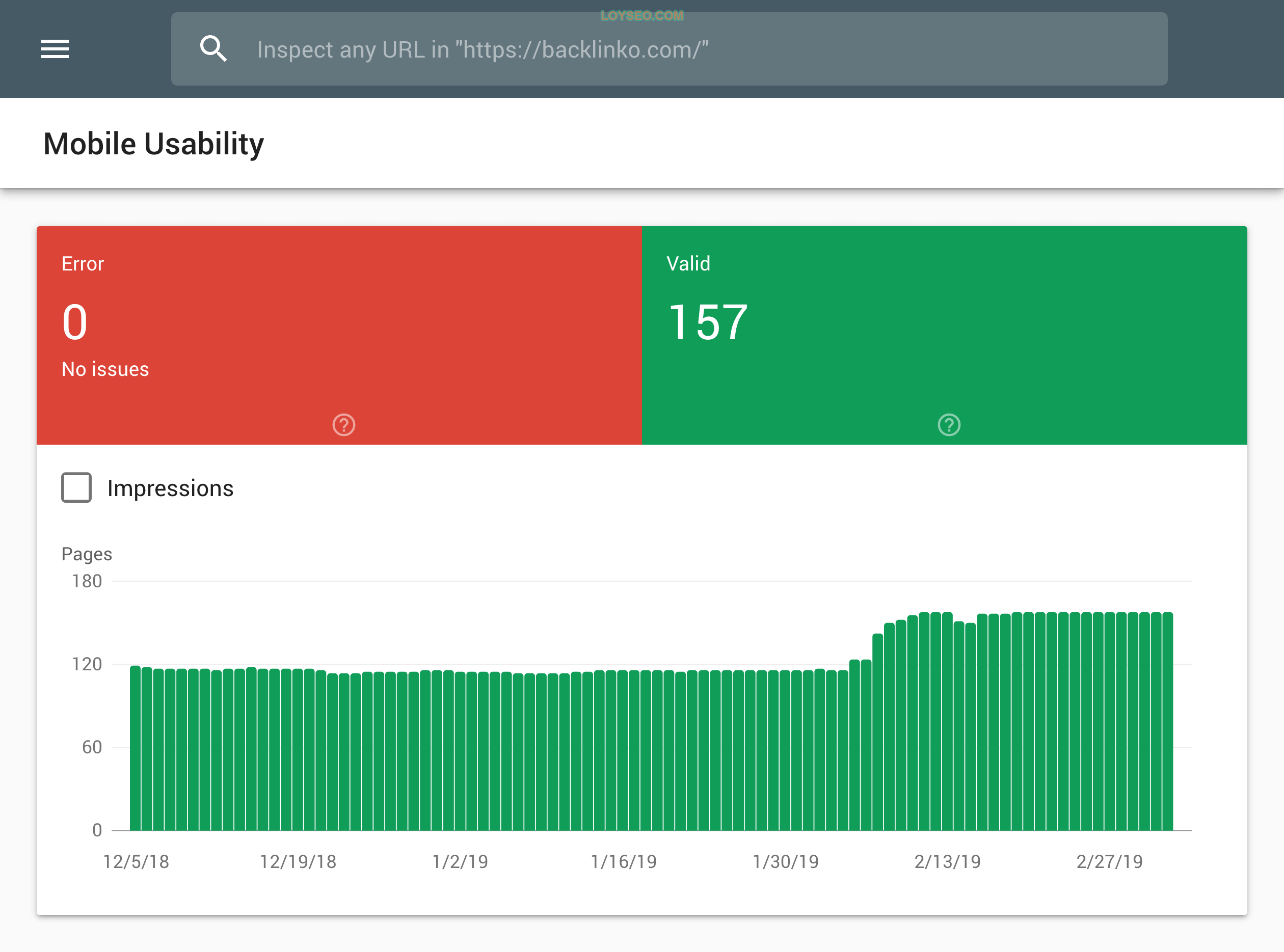Click the 60 y-axis label

[92, 747]
